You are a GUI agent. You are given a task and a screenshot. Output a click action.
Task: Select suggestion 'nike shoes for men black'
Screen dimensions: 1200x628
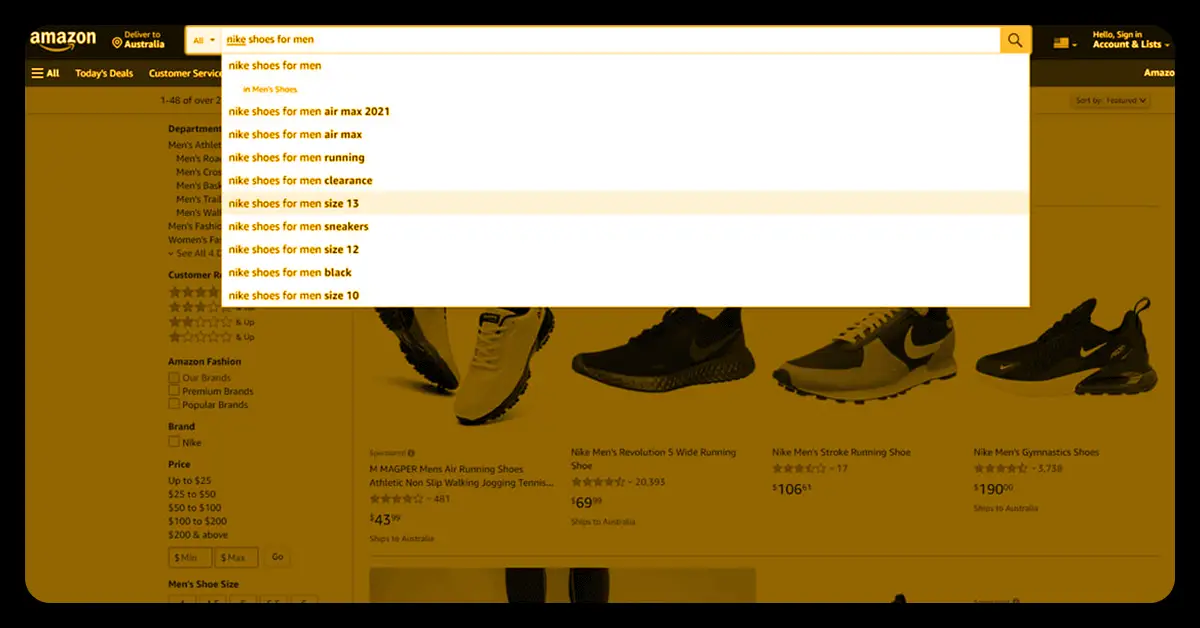click(626, 272)
